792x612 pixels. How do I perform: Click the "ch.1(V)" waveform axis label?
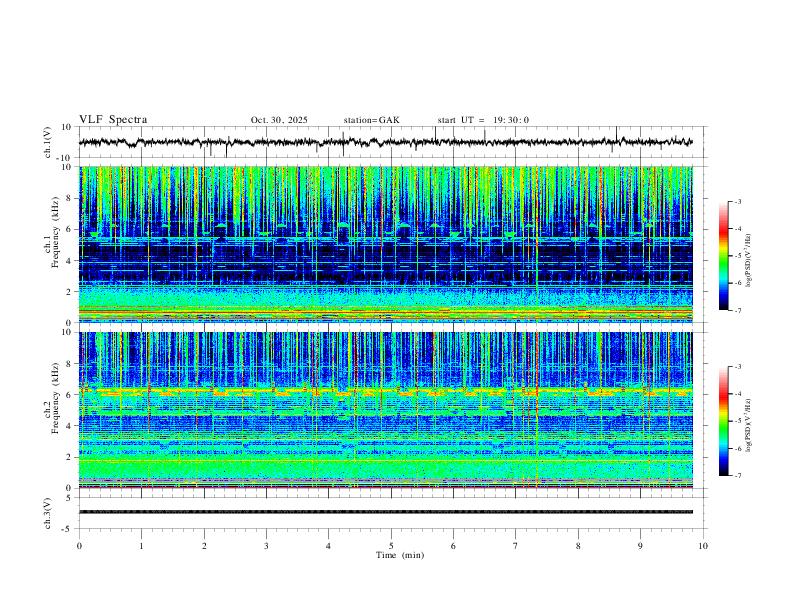pyautogui.click(x=48, y=142)
